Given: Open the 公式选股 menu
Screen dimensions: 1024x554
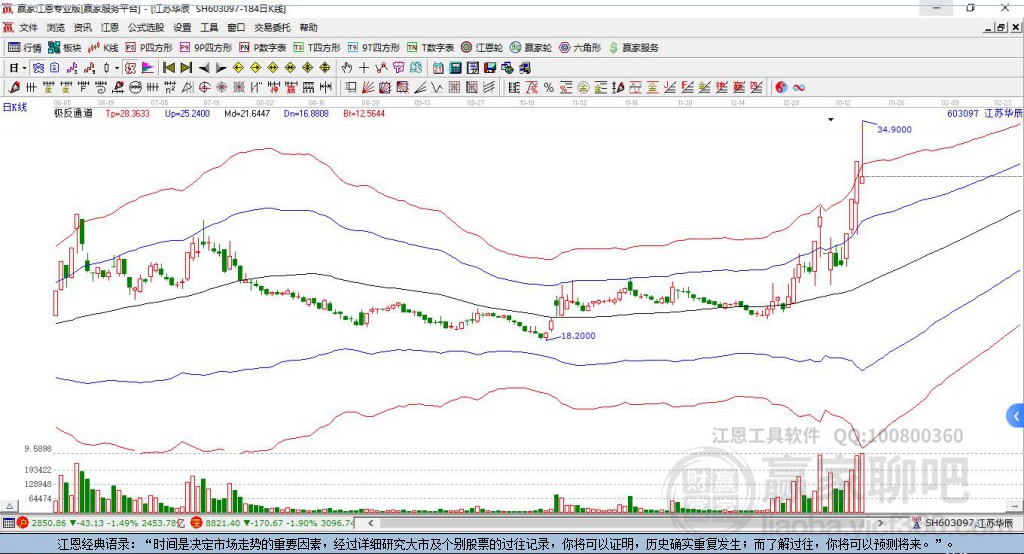Looking at the screenshot, I should pyautogui.click(x=146, y=27).
